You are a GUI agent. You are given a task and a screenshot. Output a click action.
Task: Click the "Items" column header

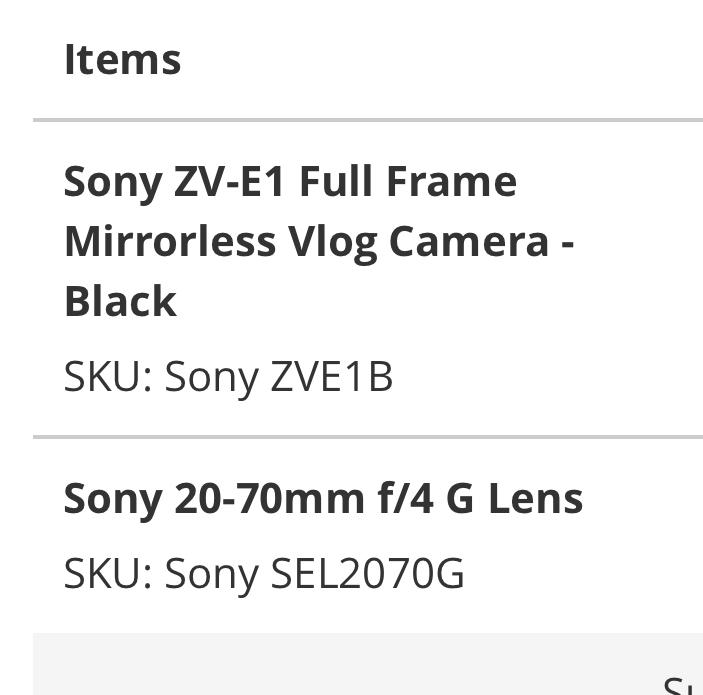tap(122, 59)
